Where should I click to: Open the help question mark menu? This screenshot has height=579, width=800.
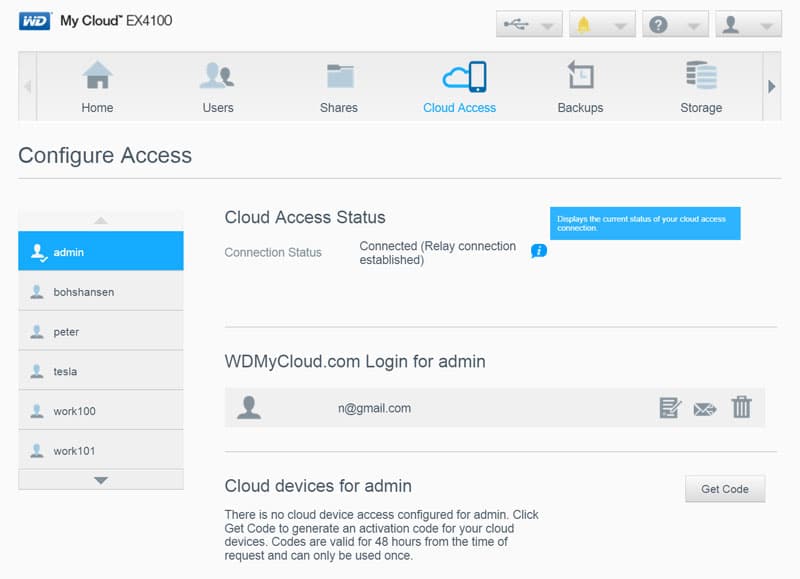coord(675,24)
